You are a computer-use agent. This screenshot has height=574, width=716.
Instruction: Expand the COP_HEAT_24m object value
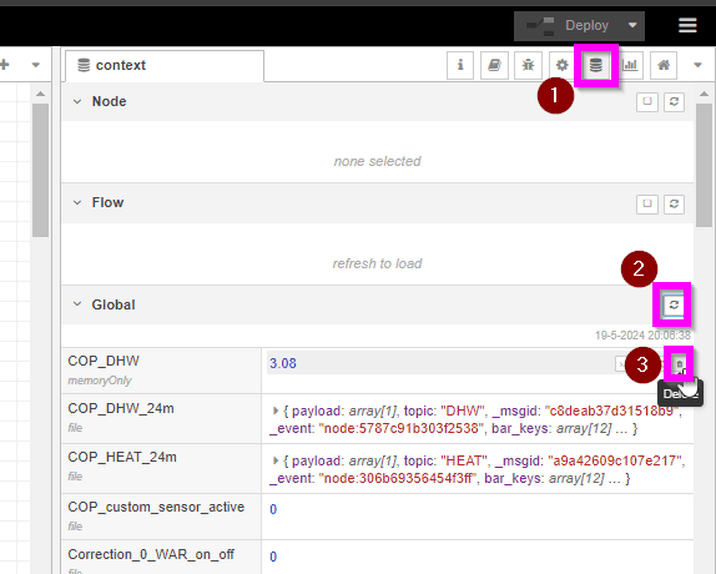click(275, 460)
